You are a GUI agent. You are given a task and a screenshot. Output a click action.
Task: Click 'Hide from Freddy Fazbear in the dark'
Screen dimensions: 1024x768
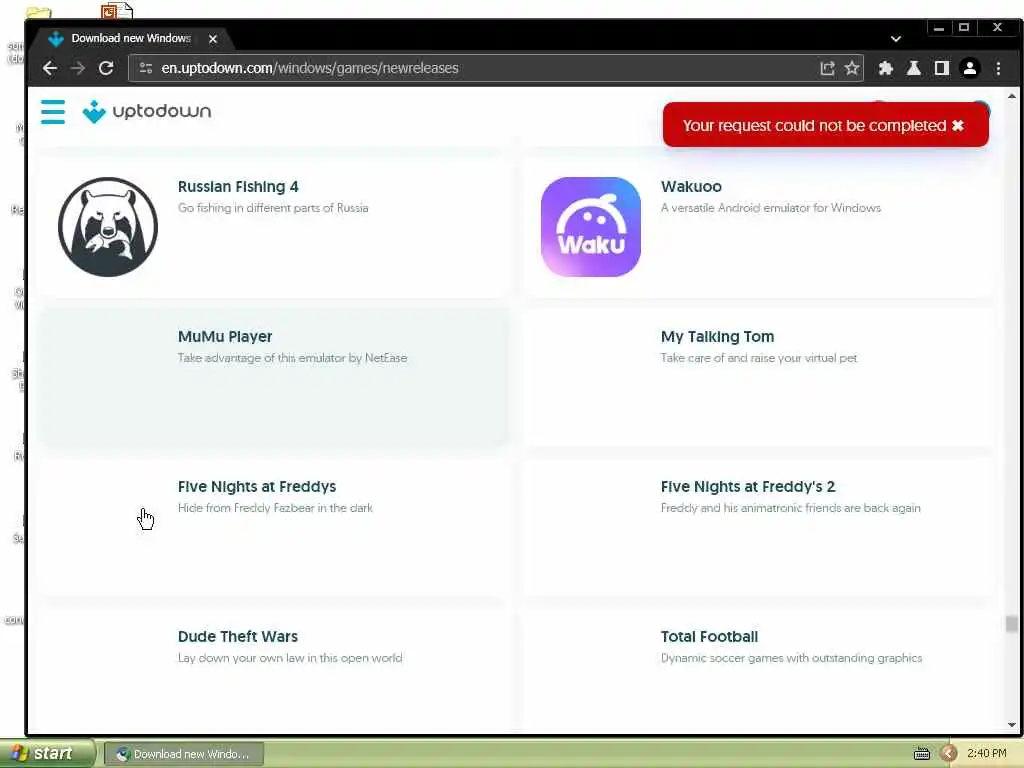click(x=275, y=508)
